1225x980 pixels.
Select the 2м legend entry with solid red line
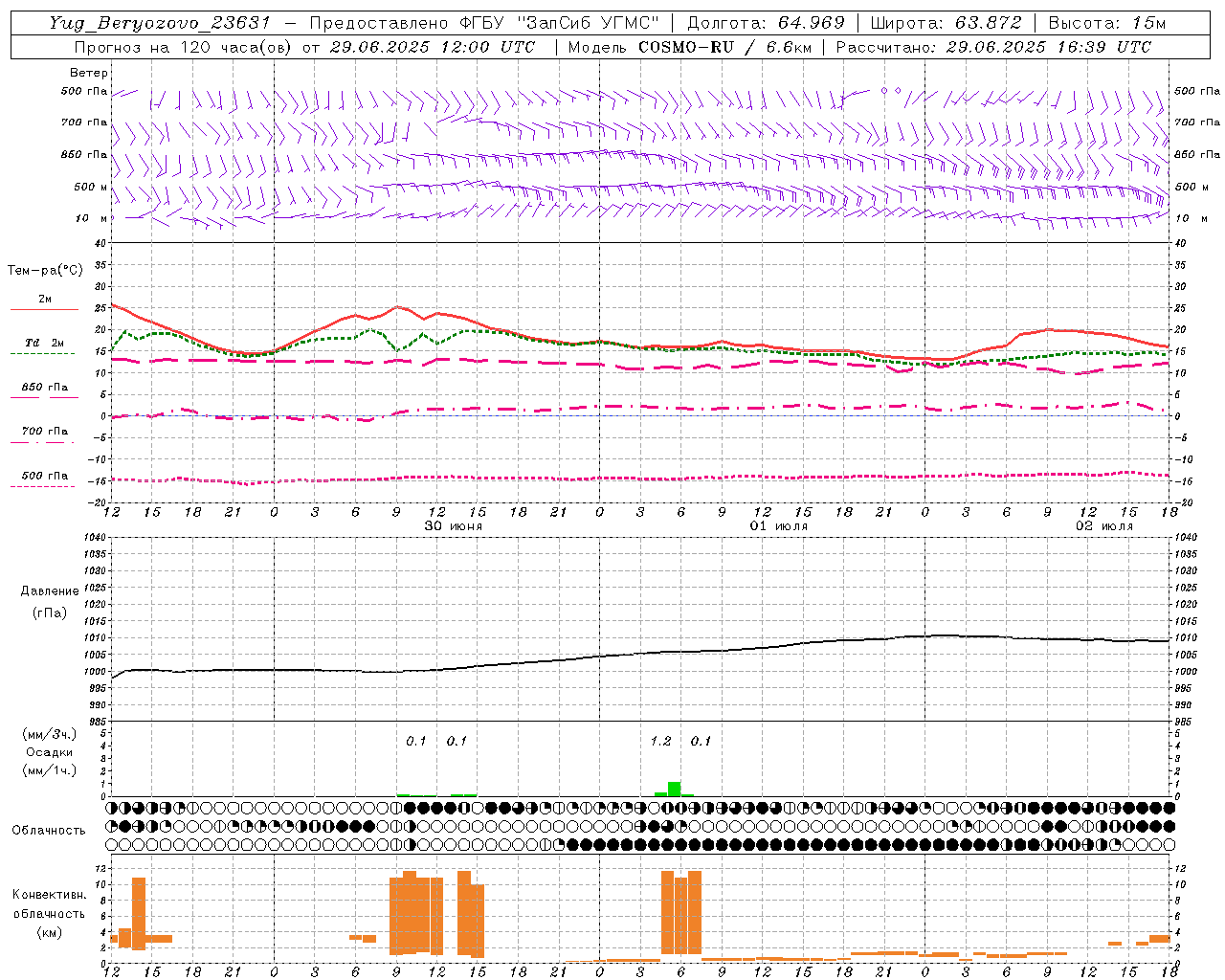click(x=44, y=300)
